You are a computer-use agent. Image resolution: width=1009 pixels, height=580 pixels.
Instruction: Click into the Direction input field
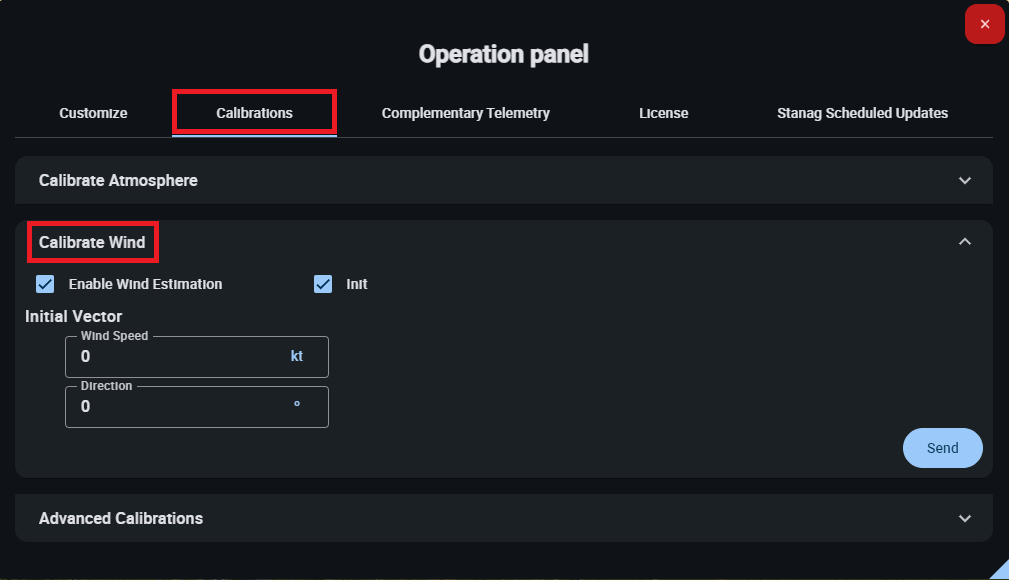point(180,407)
